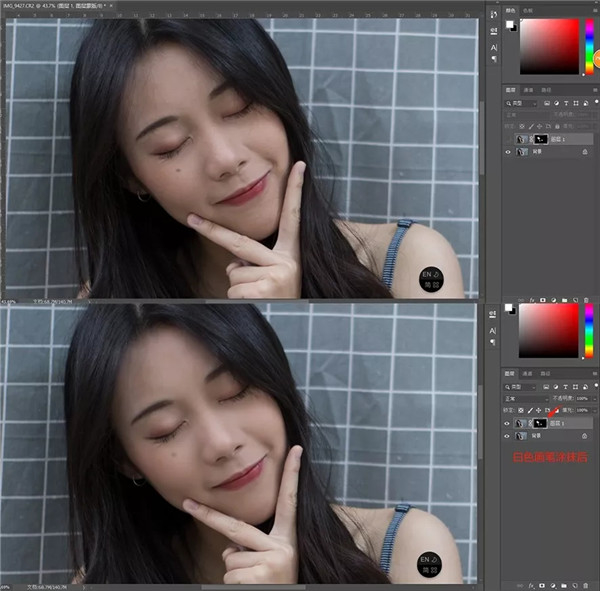
Task: Open blend mode 正常 dropdown, lower panel
Action: (x=526, y=399)
